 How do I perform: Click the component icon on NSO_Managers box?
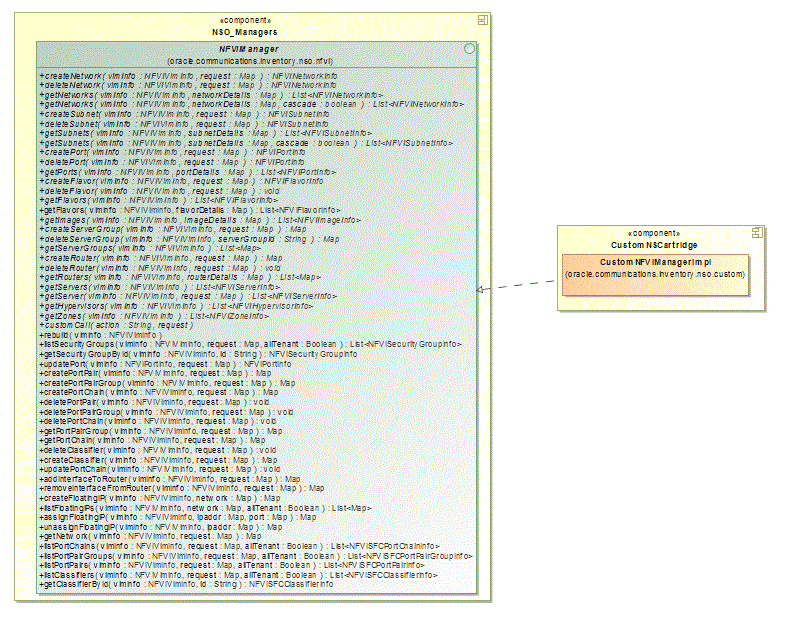click(483, 20)
